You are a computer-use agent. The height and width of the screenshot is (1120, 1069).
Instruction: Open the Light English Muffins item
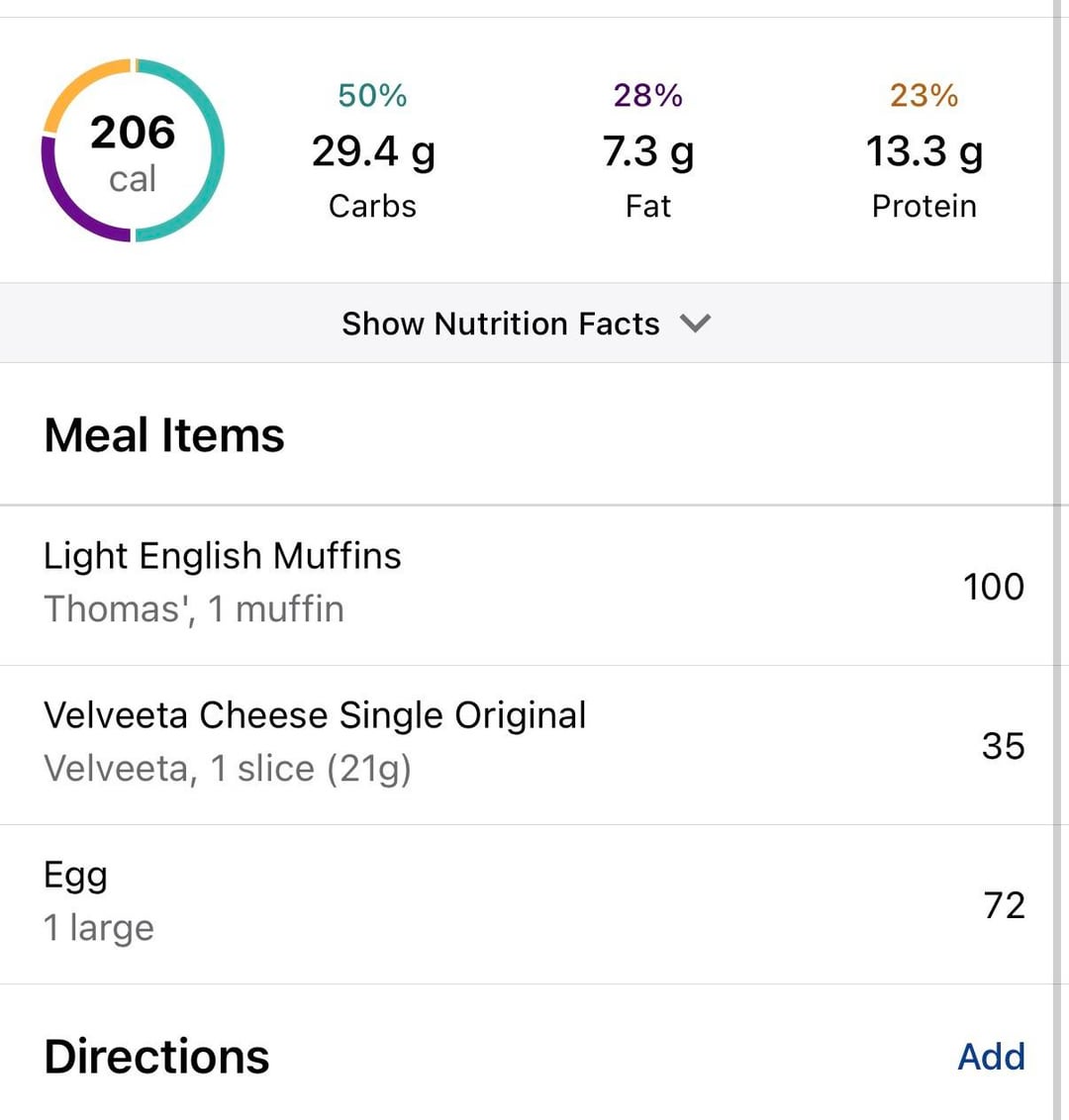click(x=223, y=556)
